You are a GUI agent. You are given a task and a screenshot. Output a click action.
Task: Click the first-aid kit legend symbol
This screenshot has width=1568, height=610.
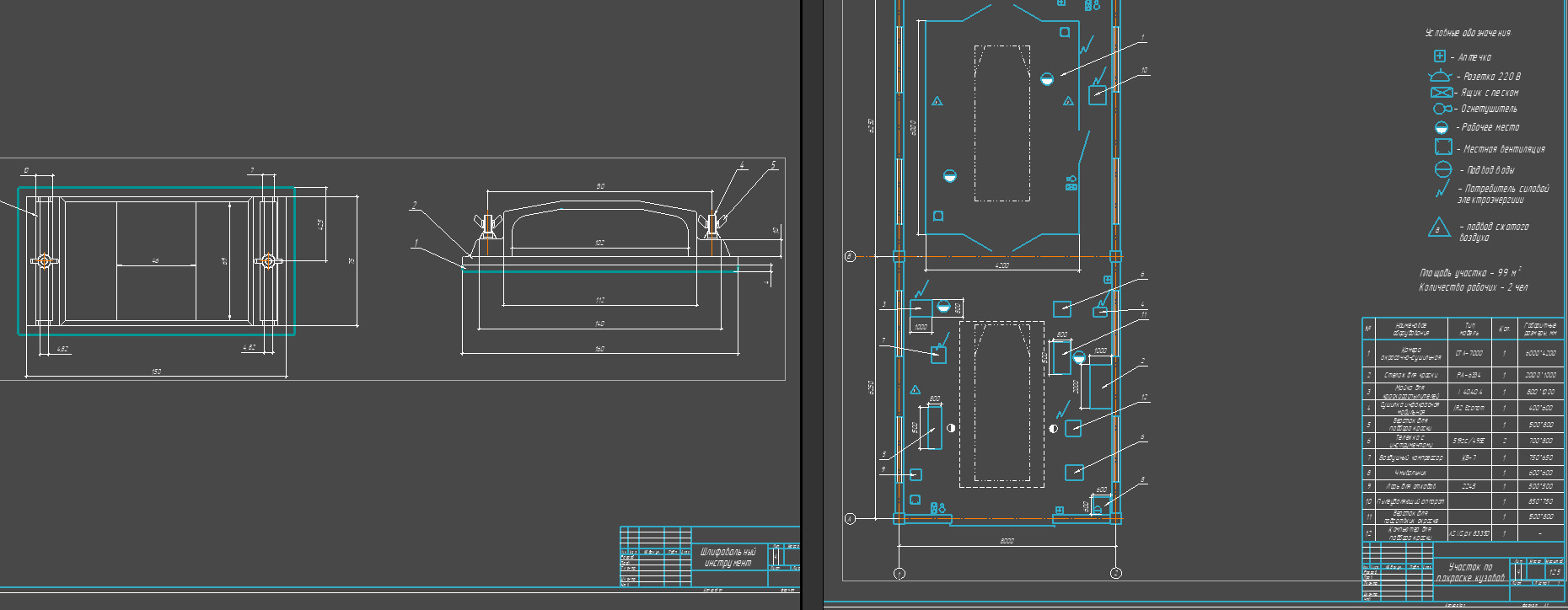[x=1440, y=56]
